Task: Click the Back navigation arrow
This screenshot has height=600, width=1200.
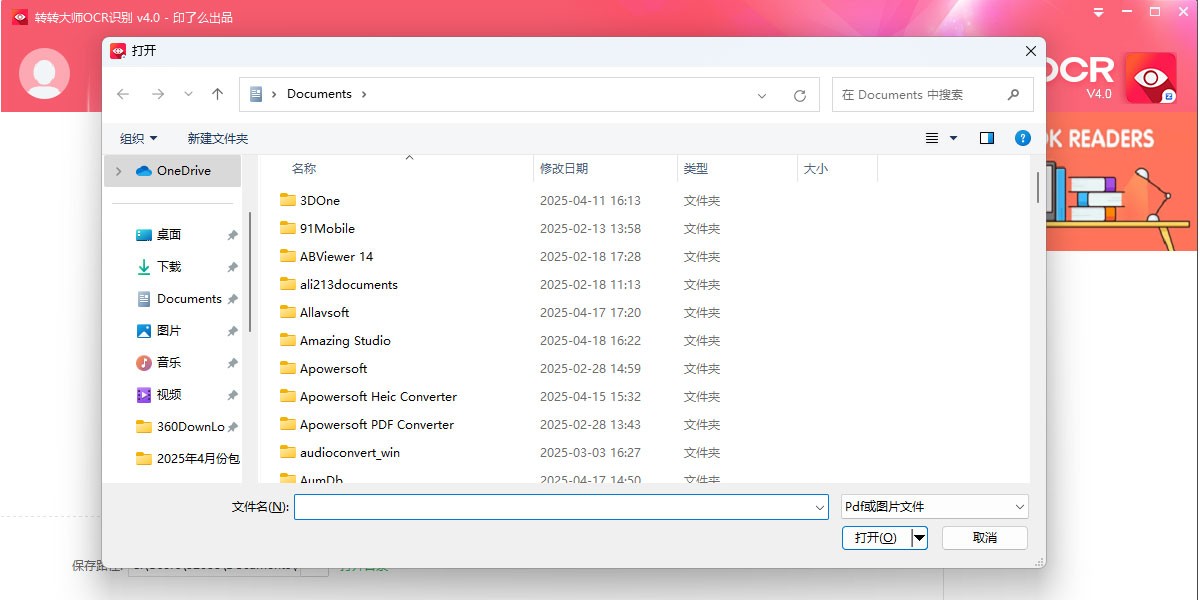Action: coord(123,94)
